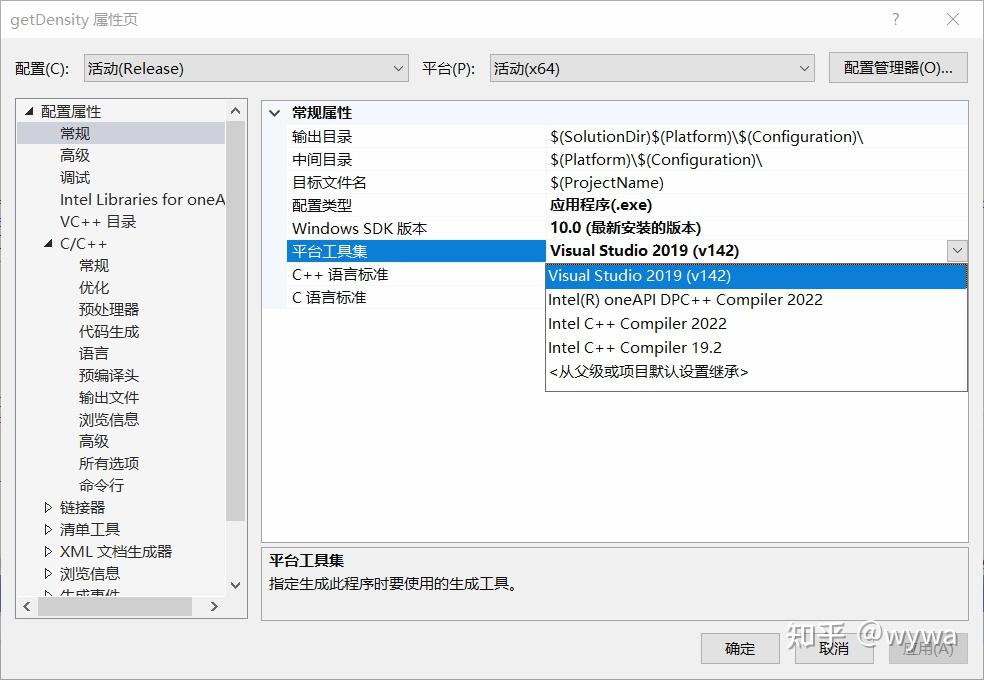The image size is (984, 680).
Task: Click the 确定 button
Action: (x=739, y=648)
